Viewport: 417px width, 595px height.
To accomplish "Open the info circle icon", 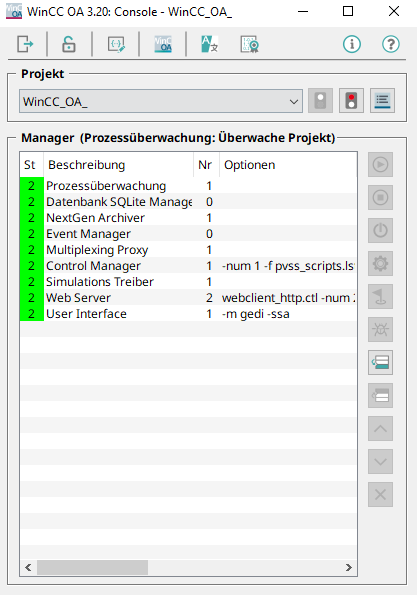I will coord(352,44).
